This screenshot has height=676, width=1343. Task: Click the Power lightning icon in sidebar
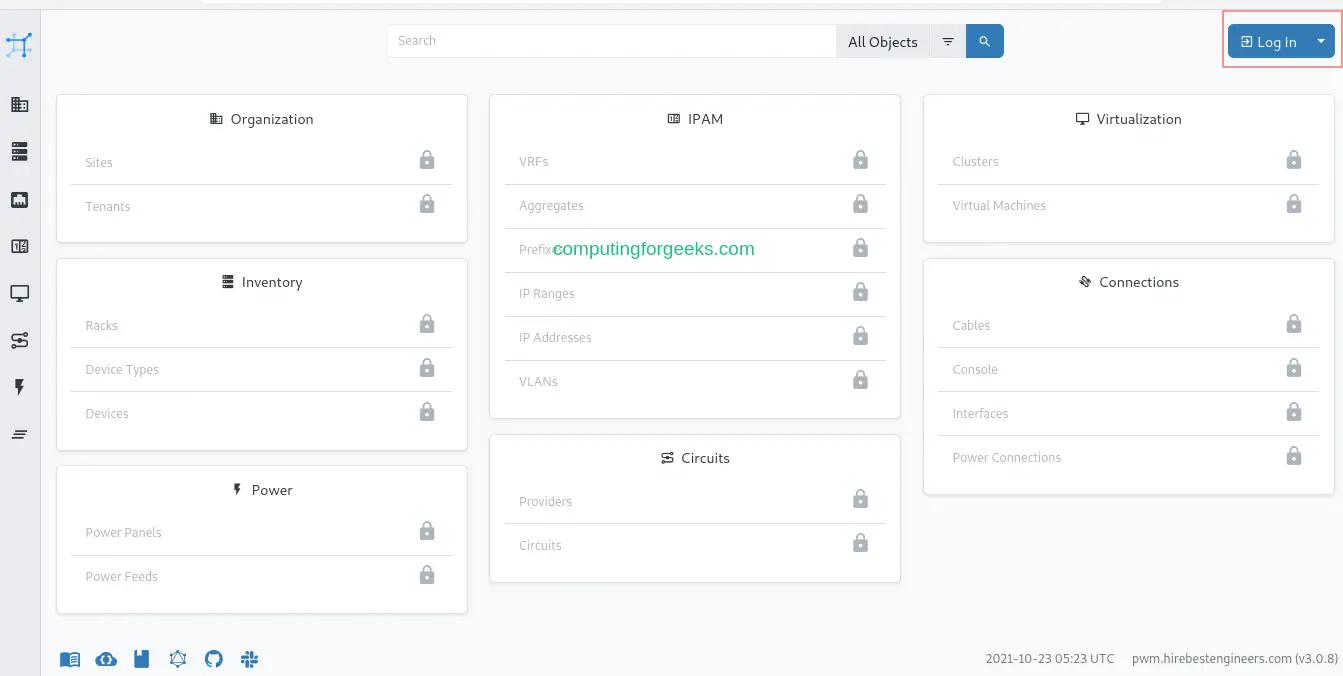click(x=19, y=387)
